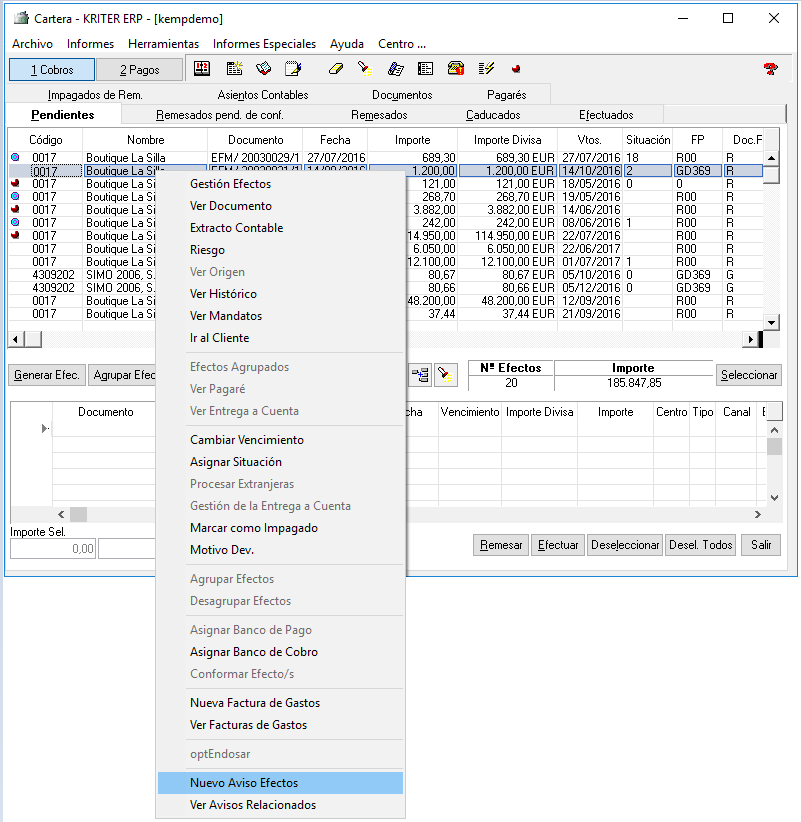Click the notepad with pen toolbar icon
Viewport: 801px width, 822px height.
[293, 69]
